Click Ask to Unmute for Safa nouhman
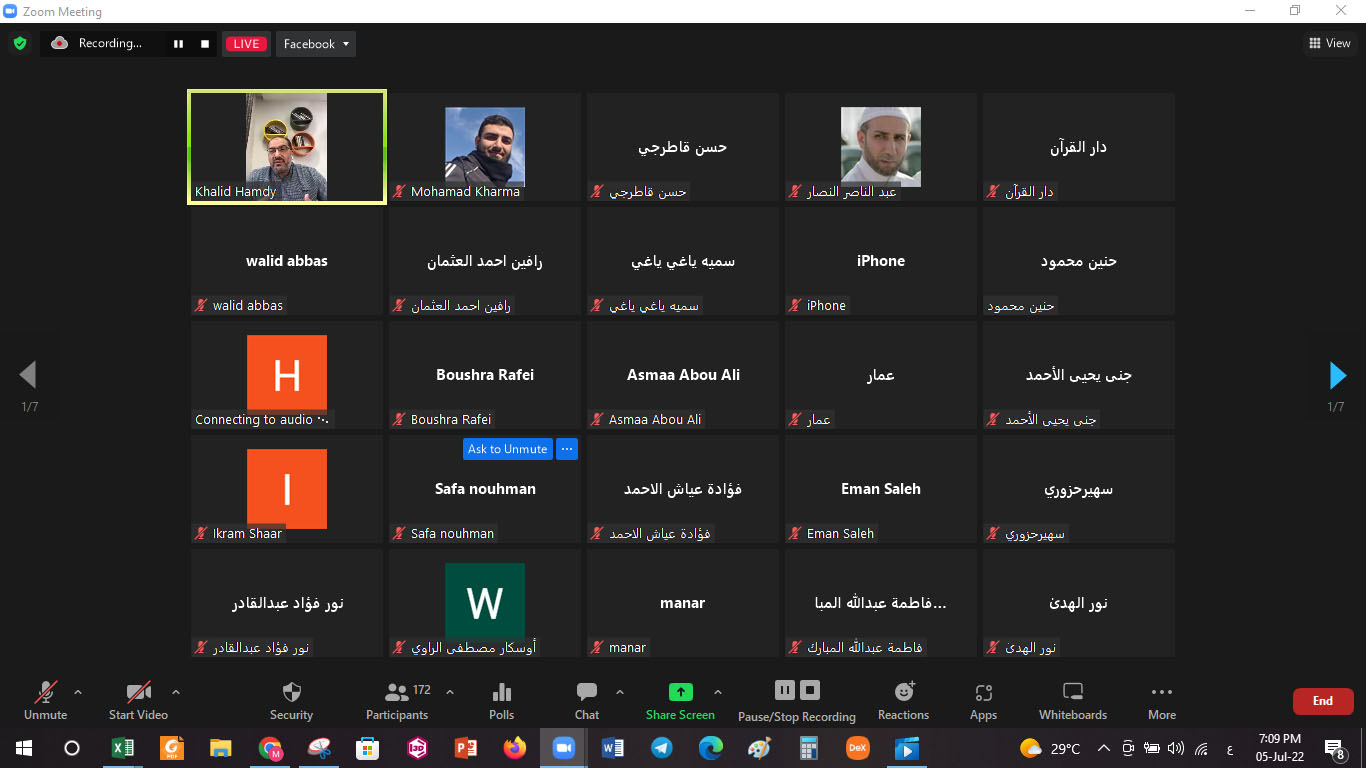 click(507, 449)
